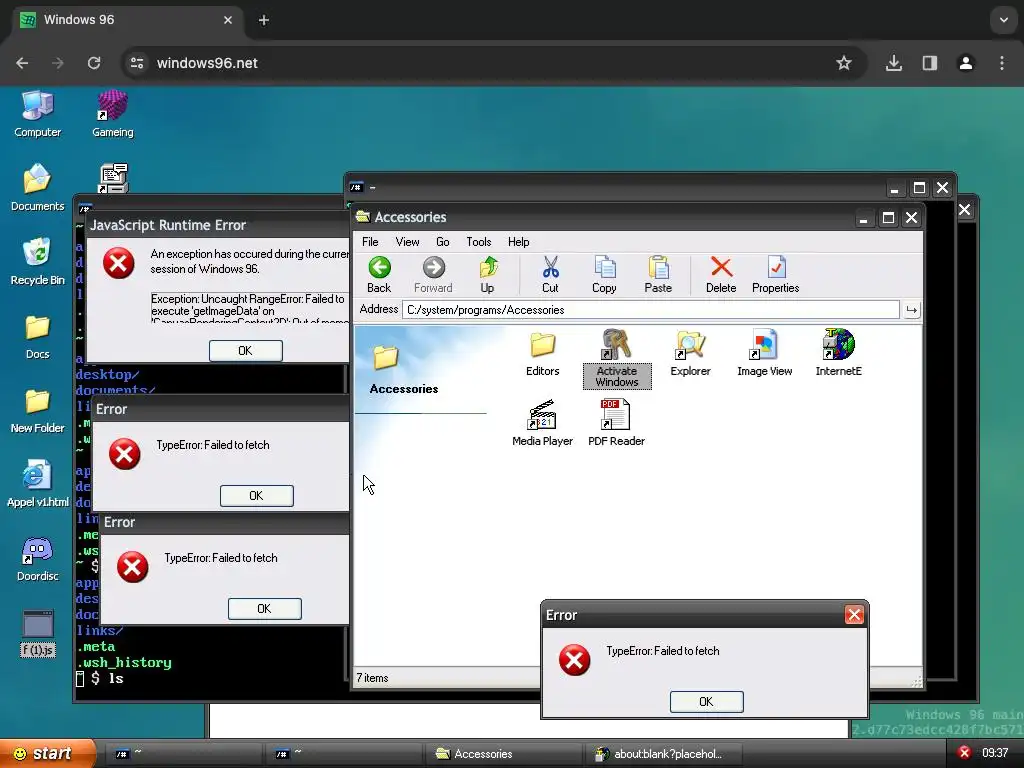Viewport: 1024px width, 768px height.
Task: Open the Computer desktop icon
Action: [37, 115]
